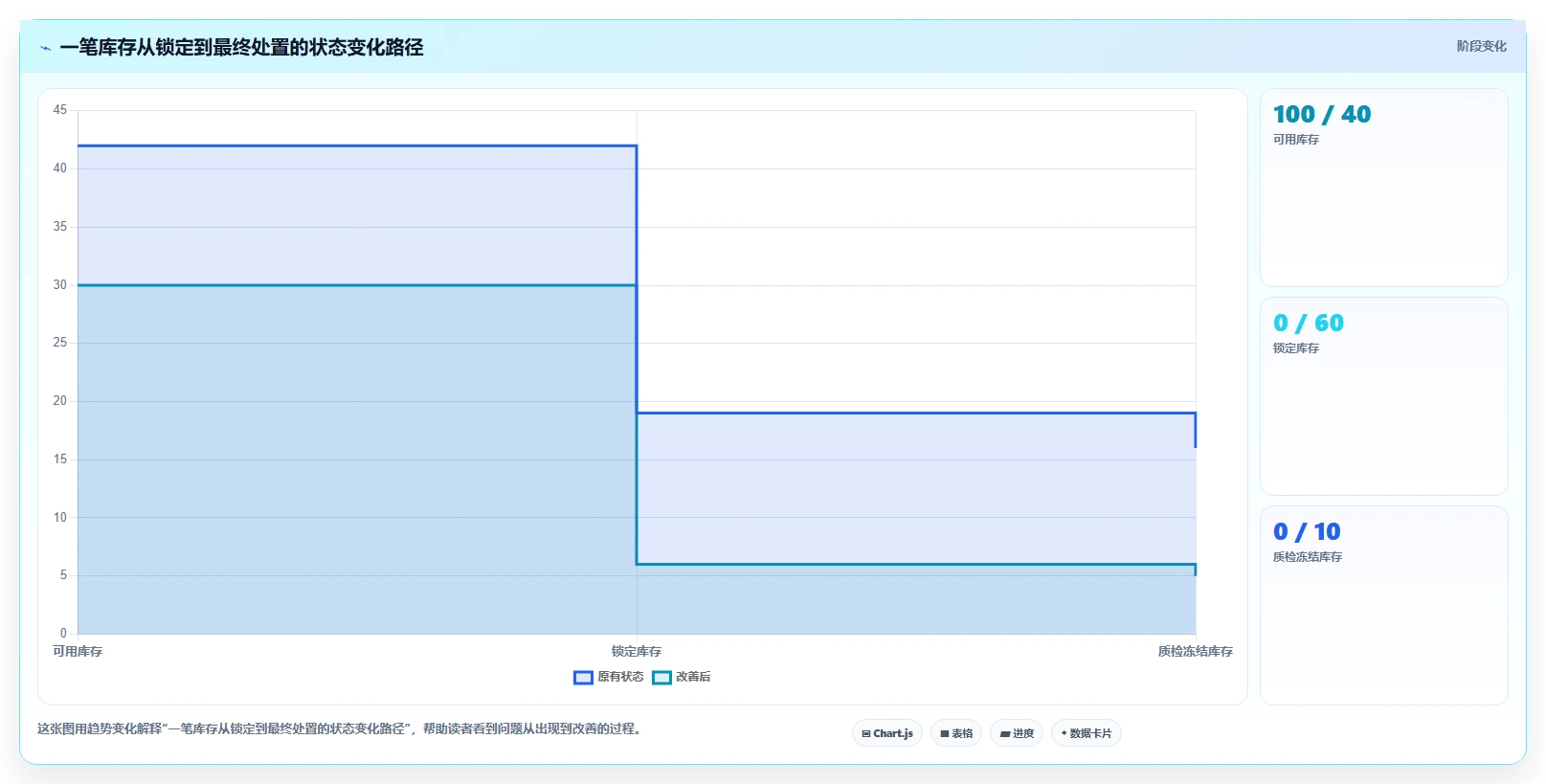Screen dimensions: 1546x784
Task: Click the y-axis tick label 40
Action: point(60,168)
